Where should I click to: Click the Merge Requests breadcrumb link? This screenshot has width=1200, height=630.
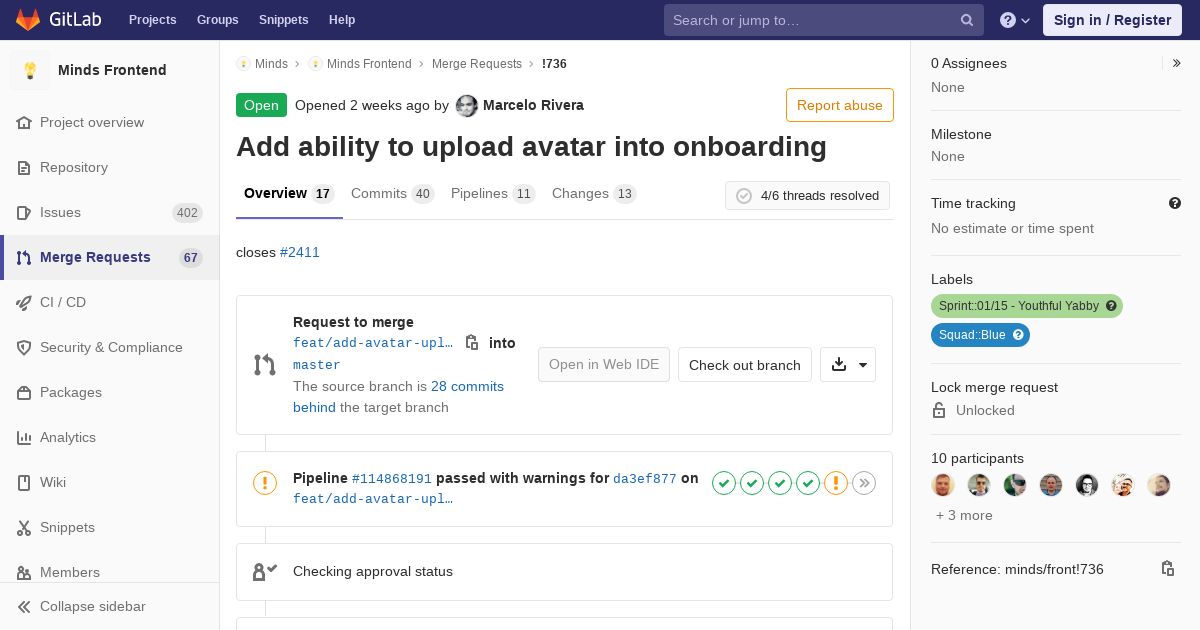pyautogui.click(x=477, y=64)
